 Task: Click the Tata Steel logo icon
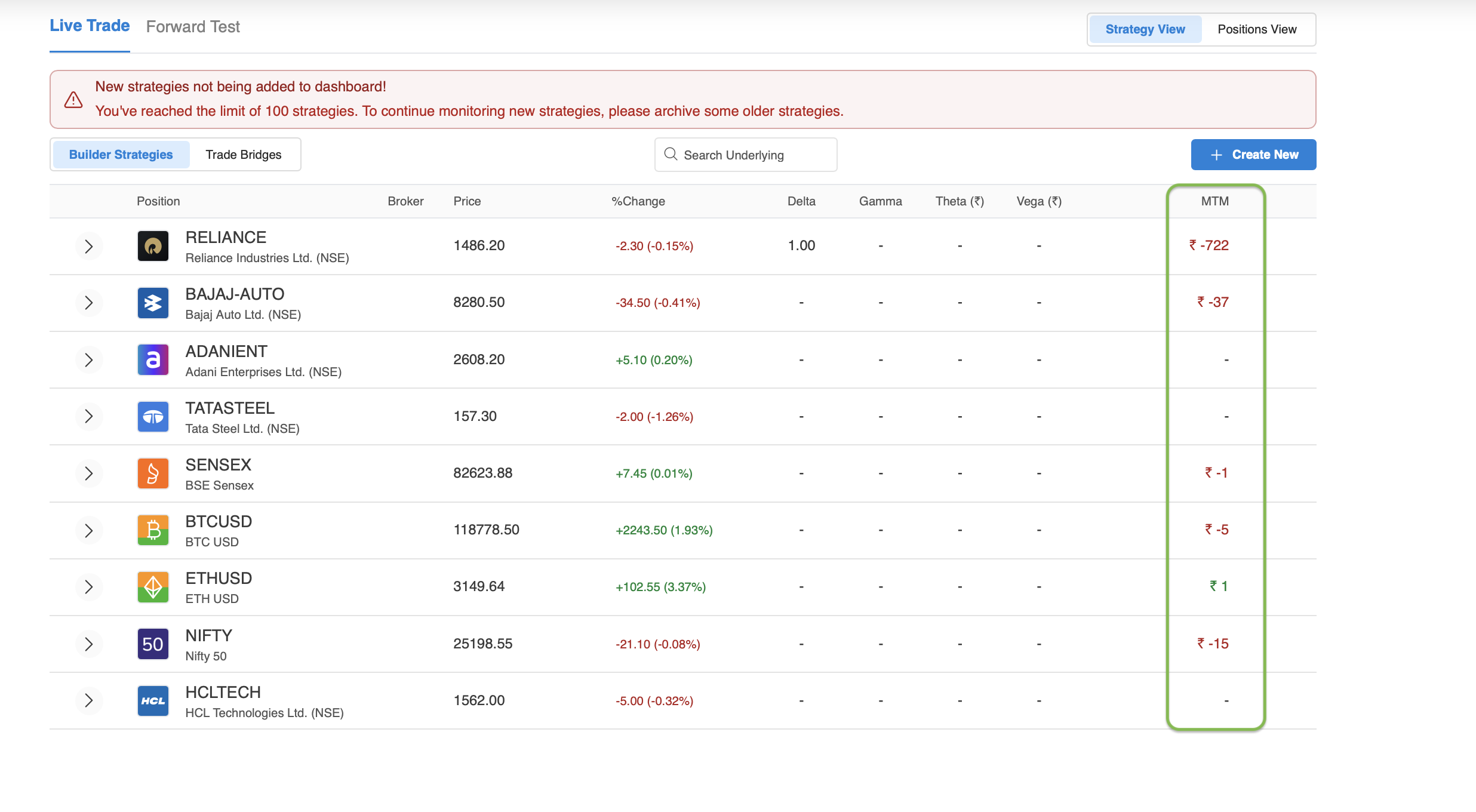(153, 416)
